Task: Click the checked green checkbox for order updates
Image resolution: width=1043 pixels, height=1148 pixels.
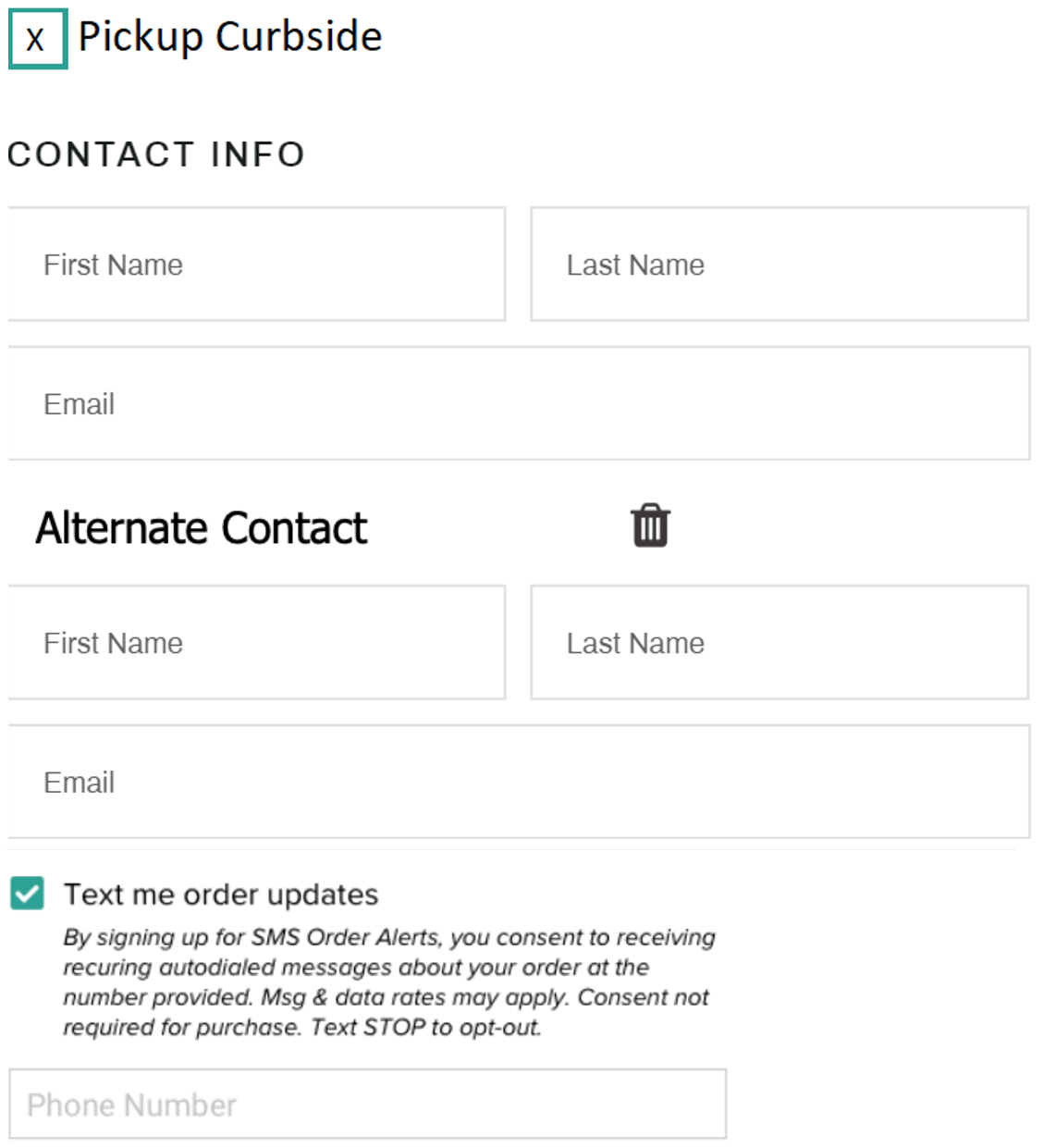Action: click(x=27, y=894)
